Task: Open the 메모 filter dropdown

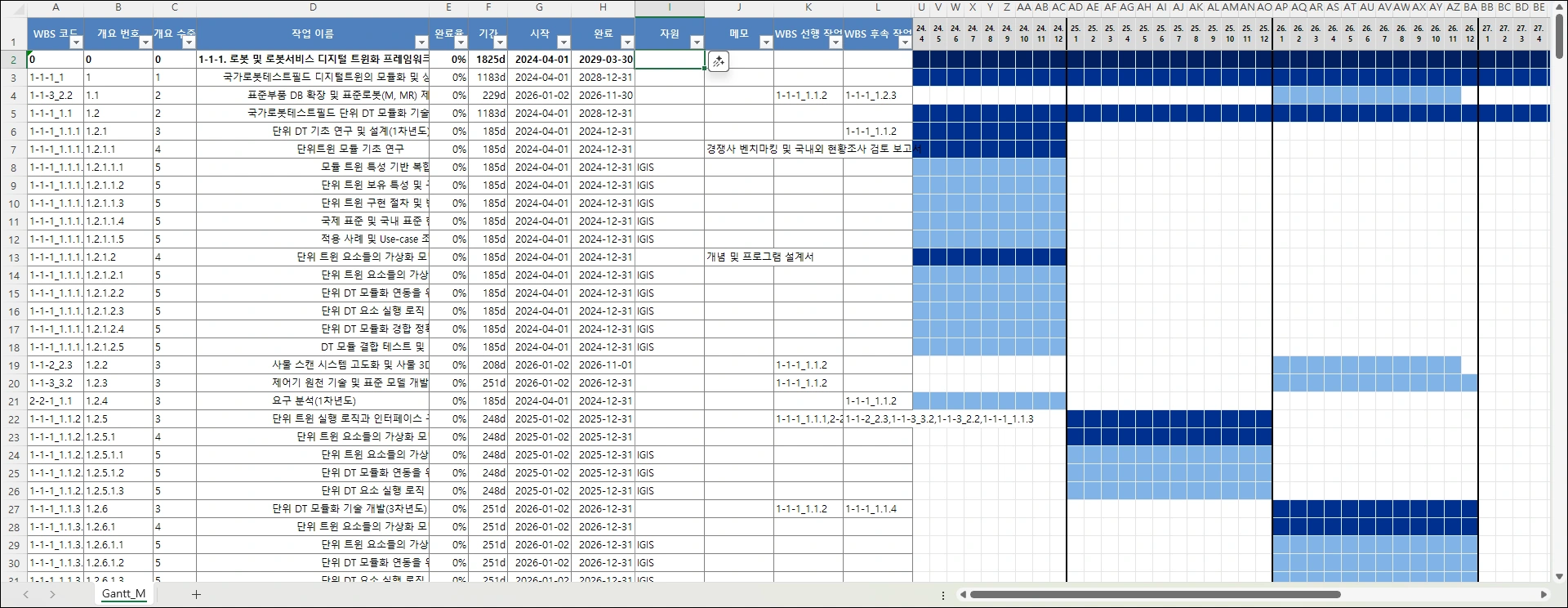Action: coord(766,42)
